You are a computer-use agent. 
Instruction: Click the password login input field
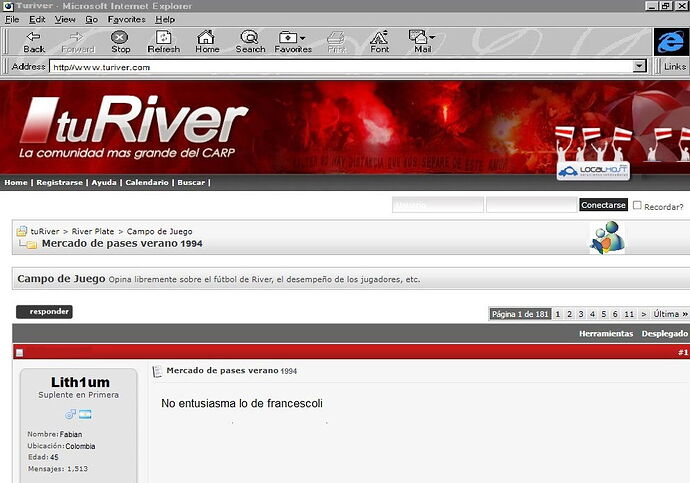[x=532, y=205]
